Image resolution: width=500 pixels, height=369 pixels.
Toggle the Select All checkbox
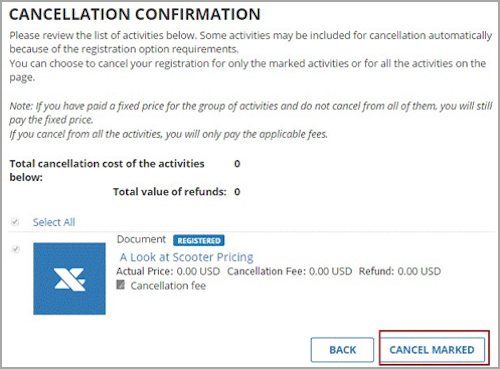point(15,222)
